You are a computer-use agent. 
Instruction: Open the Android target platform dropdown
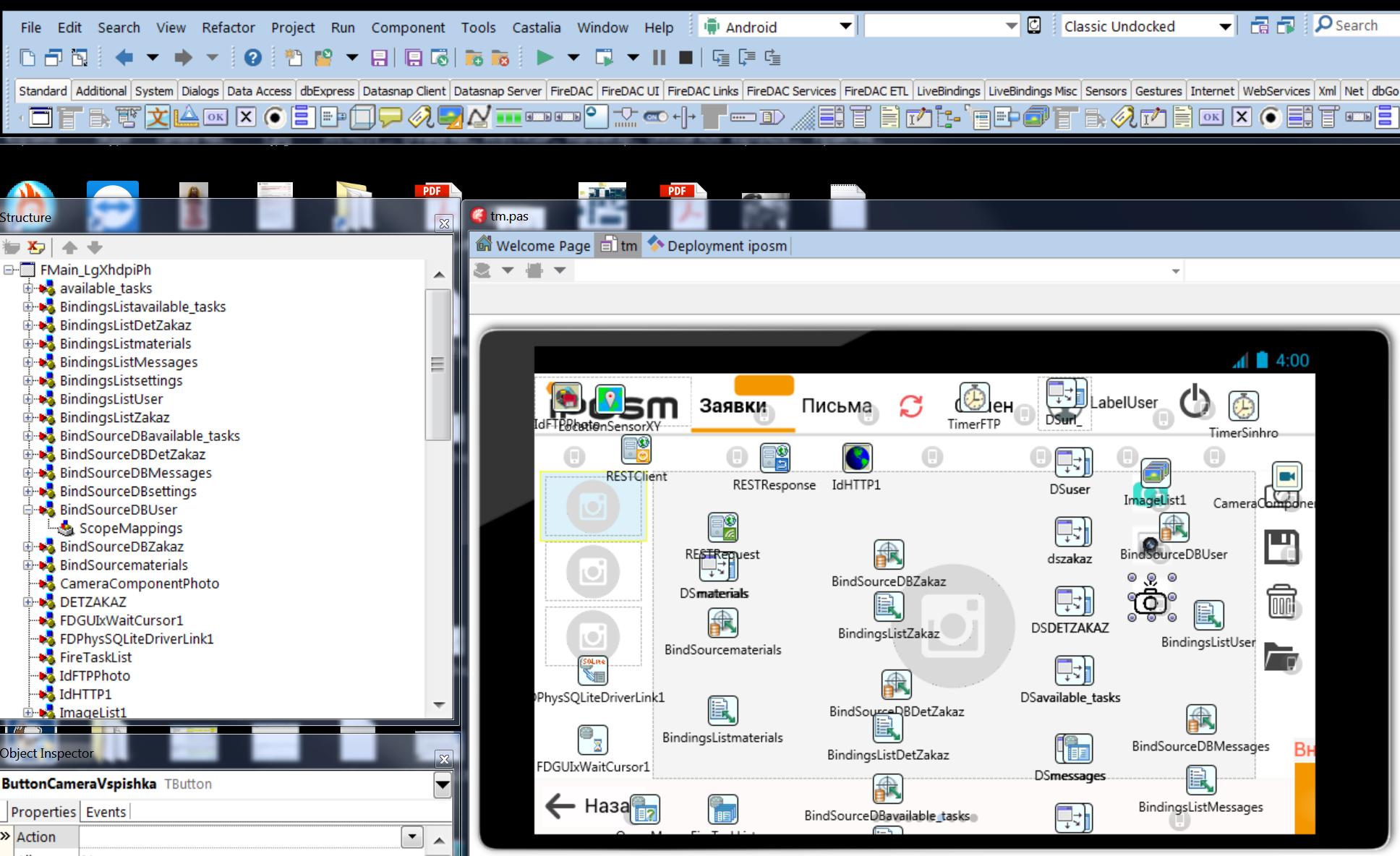[x=845, y=27]
